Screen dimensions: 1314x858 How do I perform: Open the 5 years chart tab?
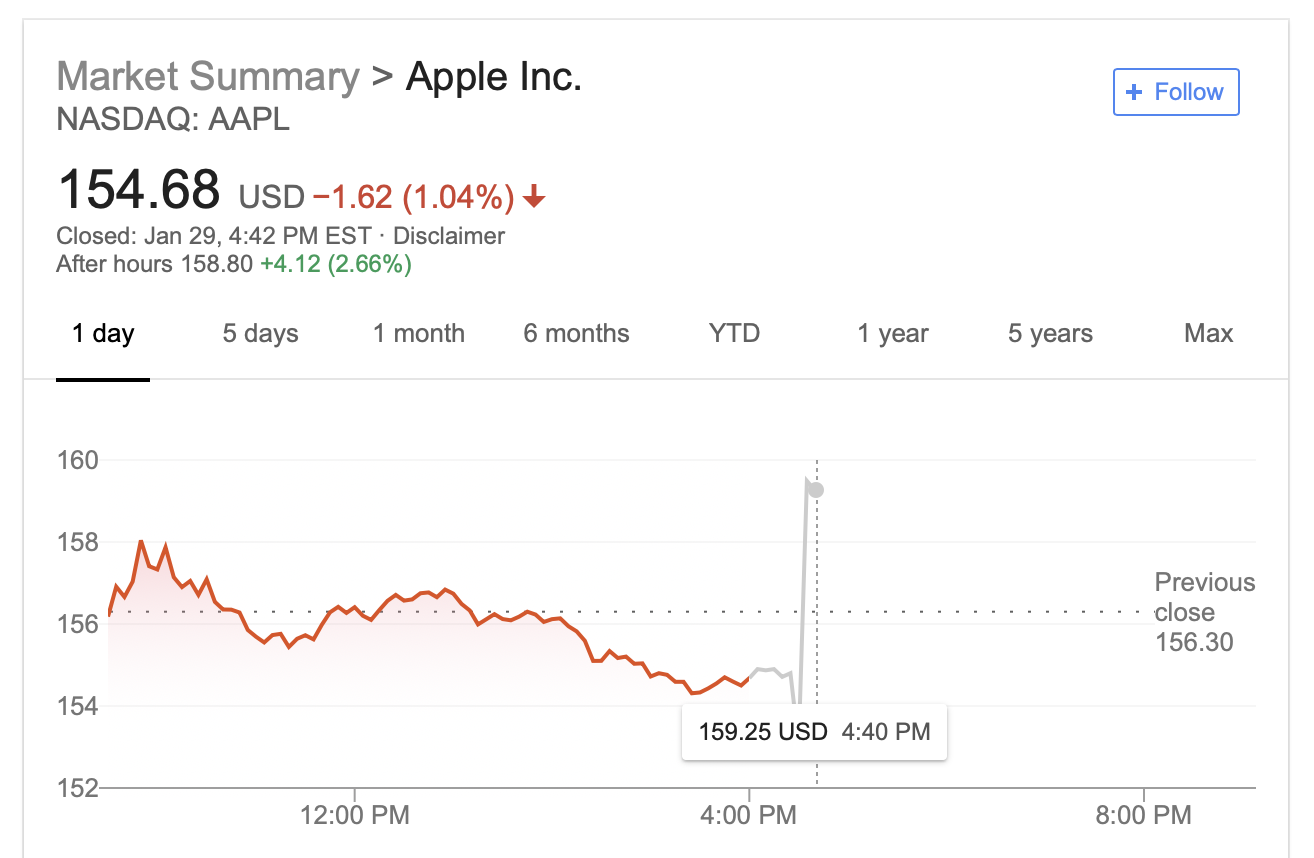(1050, 333)
